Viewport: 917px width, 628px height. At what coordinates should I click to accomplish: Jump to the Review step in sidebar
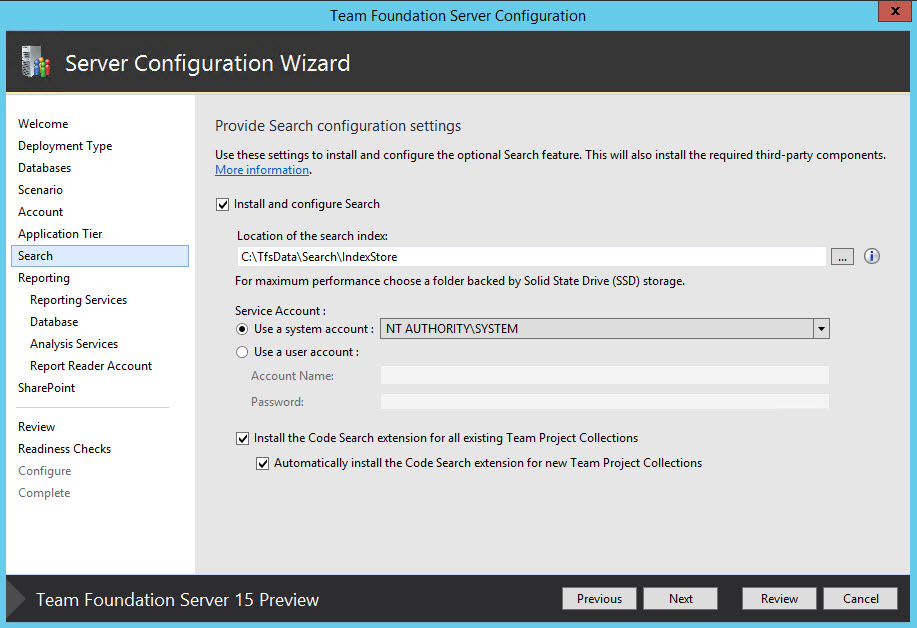coord(36,427)
